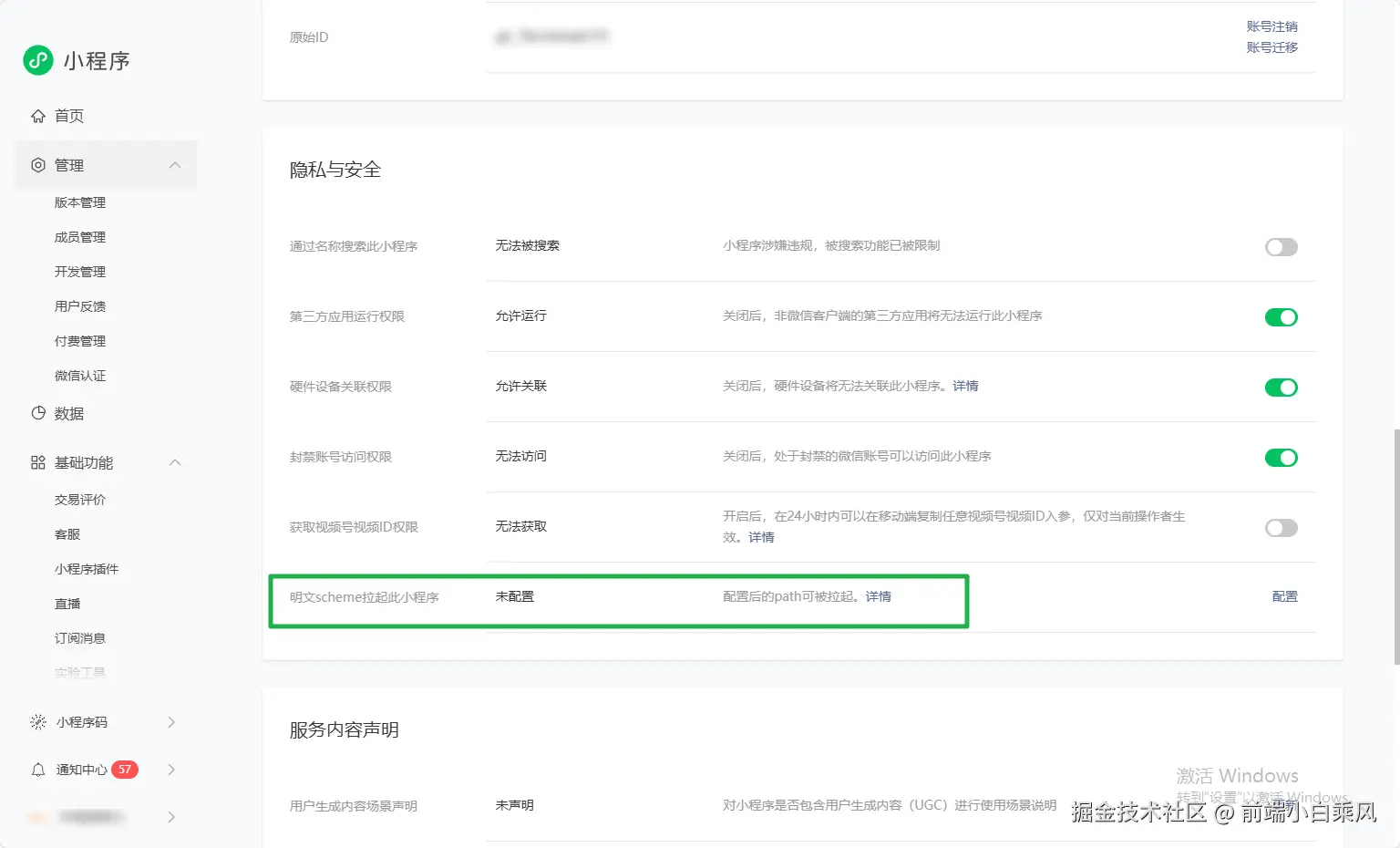Enable 获取视频号视频ID权限 switch

(1281, 528)
